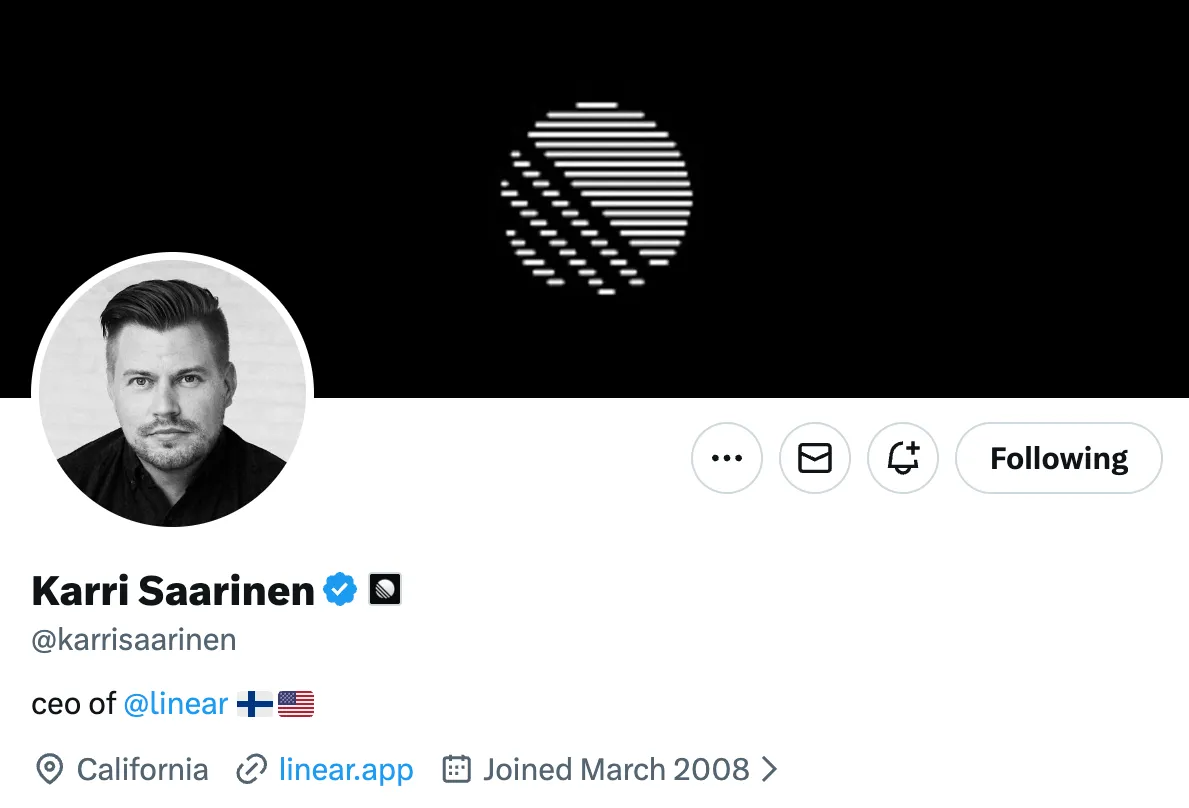Click the Linear affiliation badge beside the name
Screen dimensions: 1189x808
pos(385,590)
